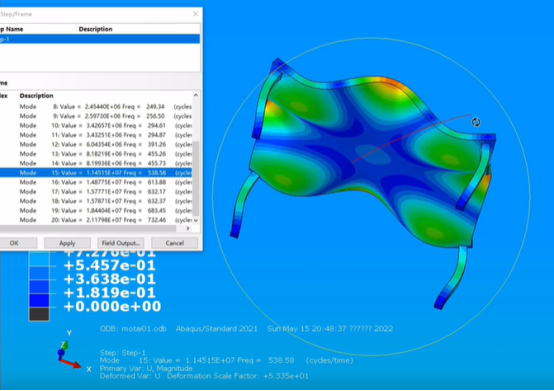The width and height of the screenshot is (554, 391).
Task: Close the Step/Frame dialog
Action: [195, 14]
